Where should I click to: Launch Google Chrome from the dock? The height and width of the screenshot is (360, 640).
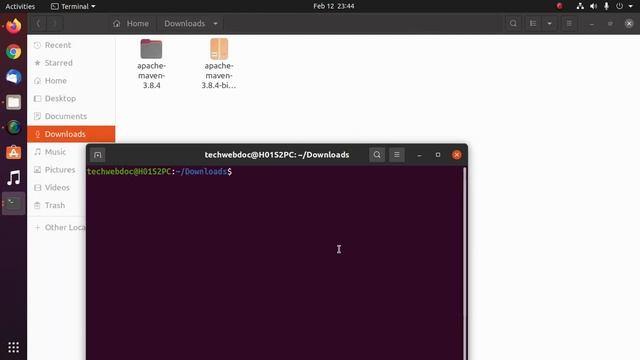(13, 52)
